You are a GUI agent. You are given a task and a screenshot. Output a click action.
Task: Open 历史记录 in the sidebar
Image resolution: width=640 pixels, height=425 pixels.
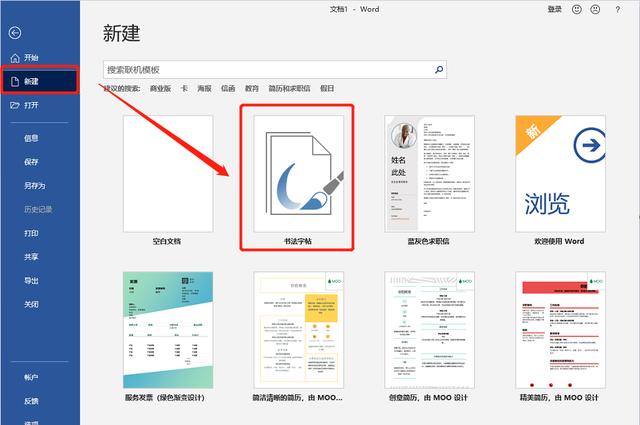click(40, 209)
